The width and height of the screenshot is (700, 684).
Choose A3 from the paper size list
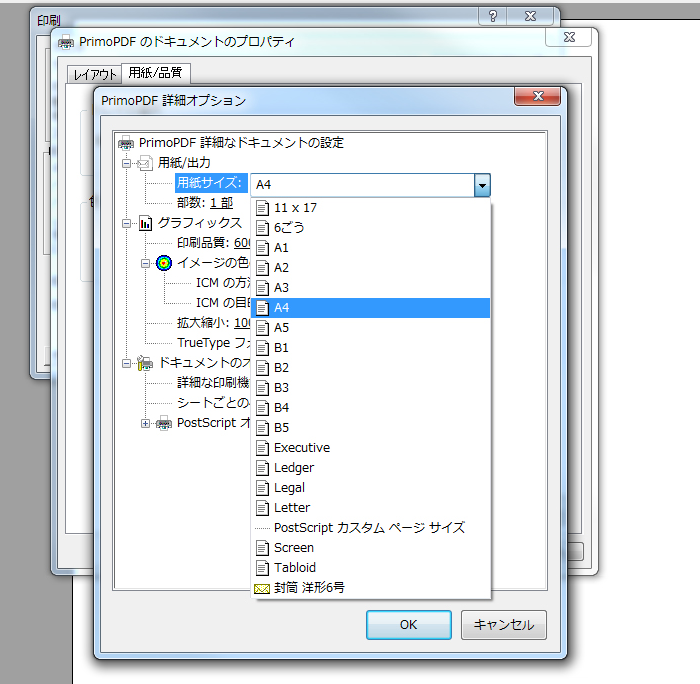[x=281, y=288]
